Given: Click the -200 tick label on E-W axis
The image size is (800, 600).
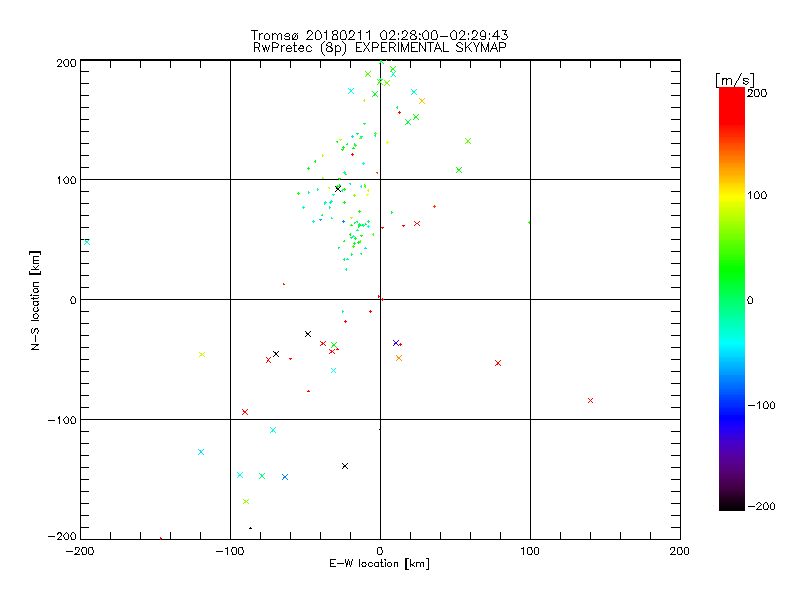Looking at the screenshot, I should tap(81, 551).
